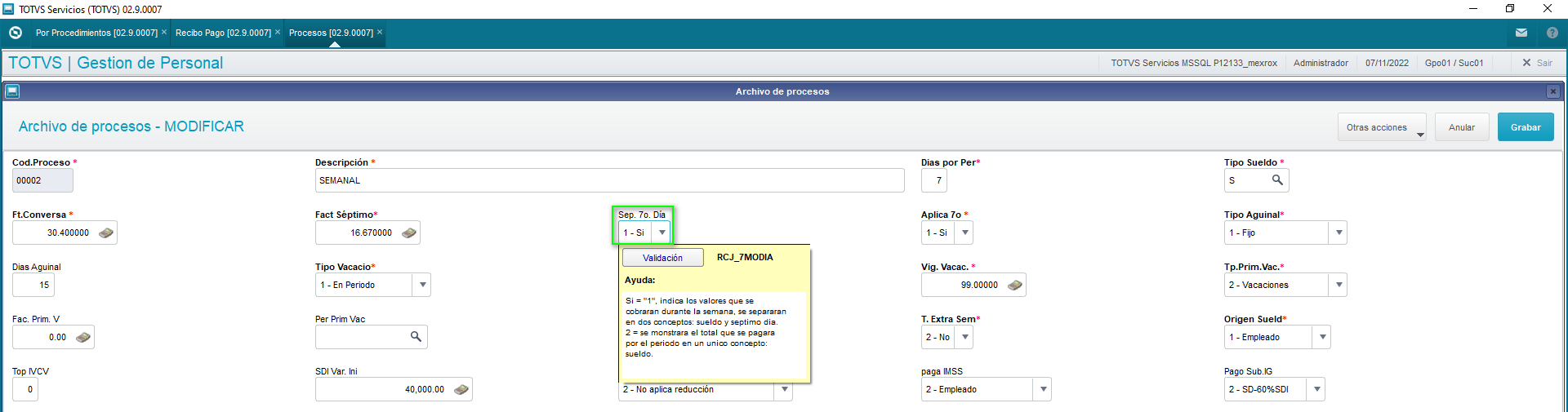Open the help question mark icon
Screen dimensions: 1568x412
1552,33
